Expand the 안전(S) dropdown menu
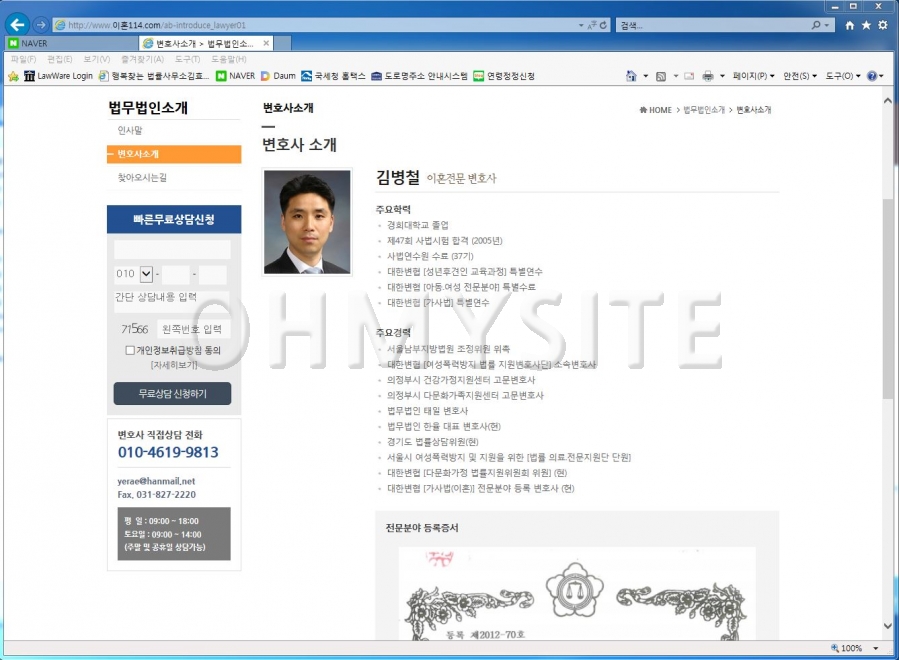899x660 pixels. coord(800,76)
